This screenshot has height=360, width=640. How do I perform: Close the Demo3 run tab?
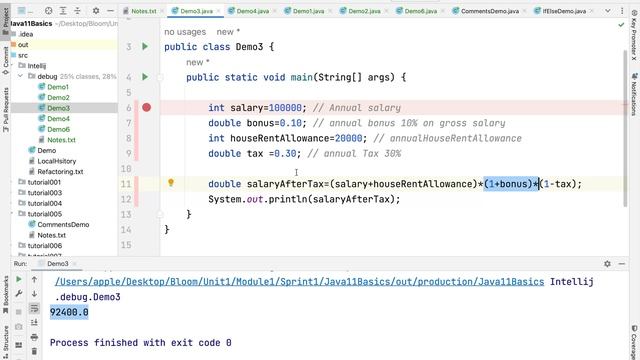pos(74,264)
